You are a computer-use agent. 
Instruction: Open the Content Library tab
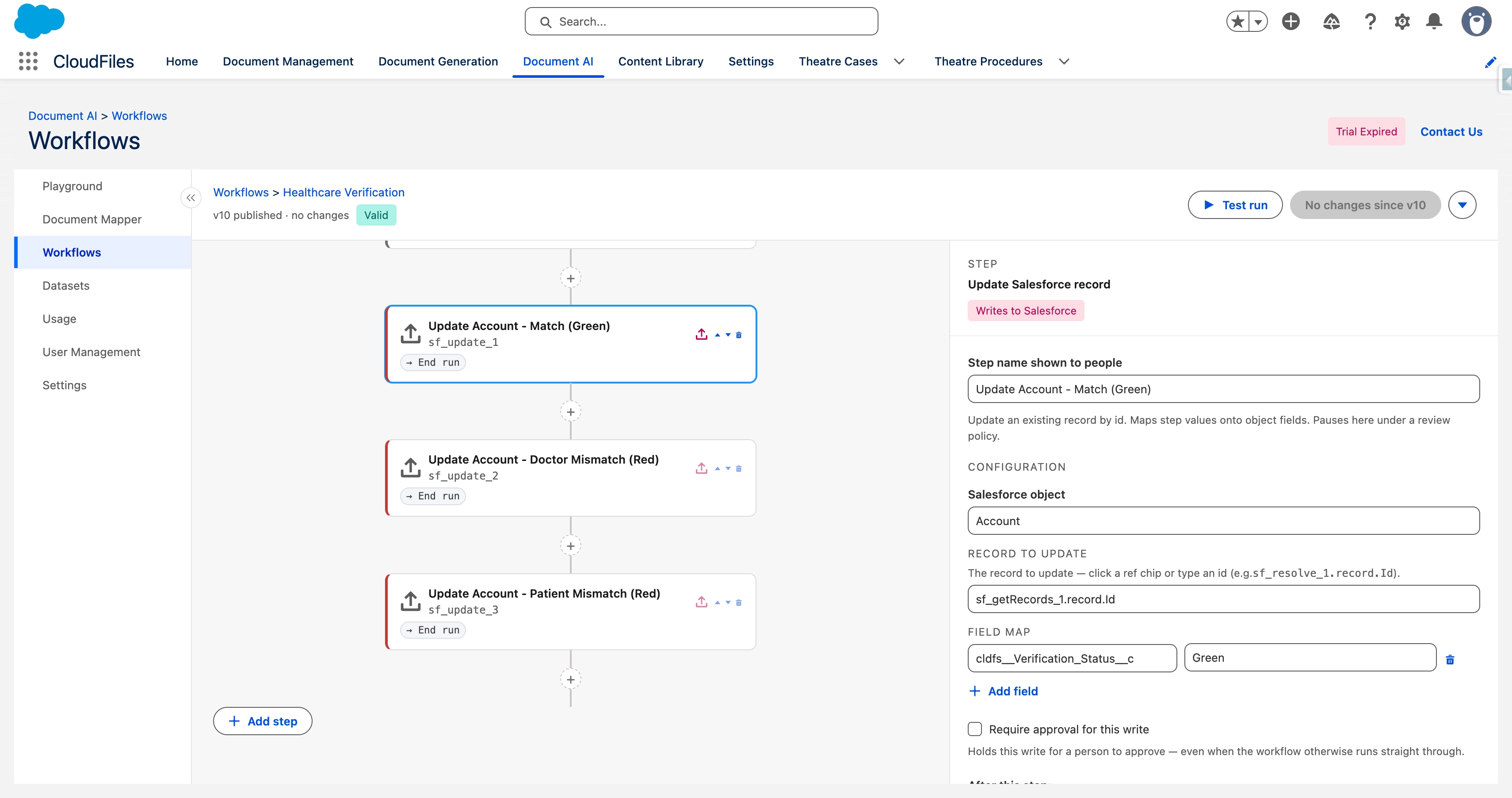[661, 61]
